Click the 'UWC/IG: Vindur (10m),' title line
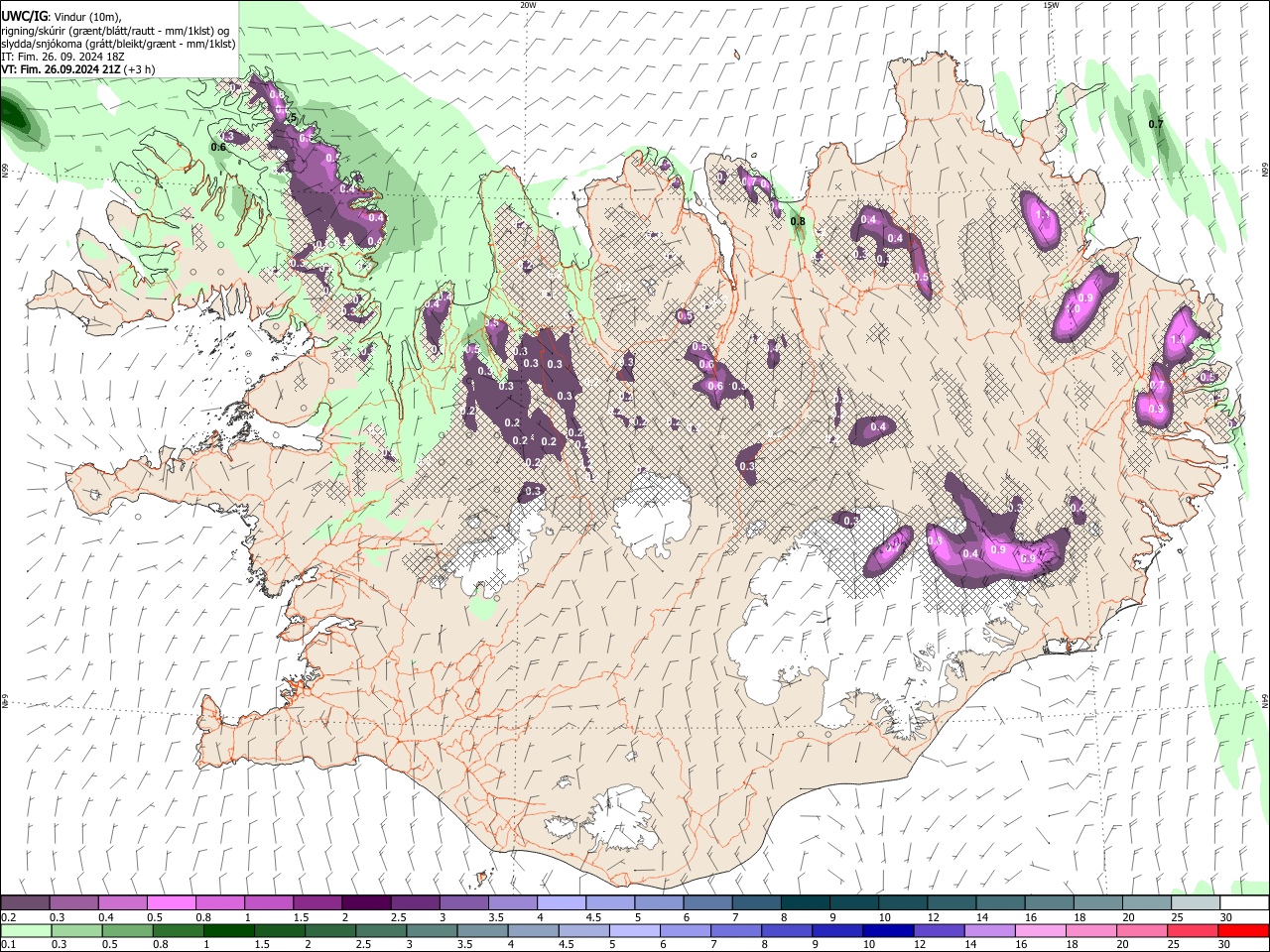Screen dimensions: 1270x952 point(62,16)
